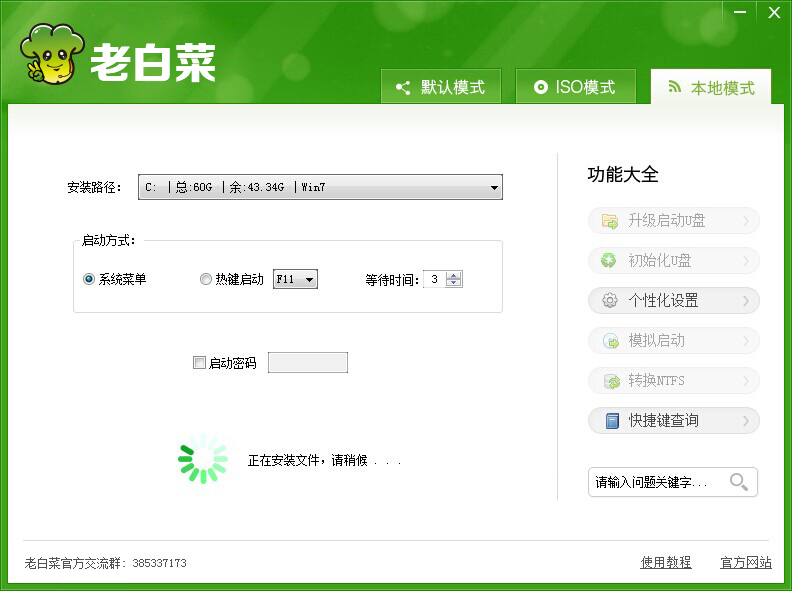
Task: Open the 安装路径 drive dropdown
Action: (x=320, y=187)
